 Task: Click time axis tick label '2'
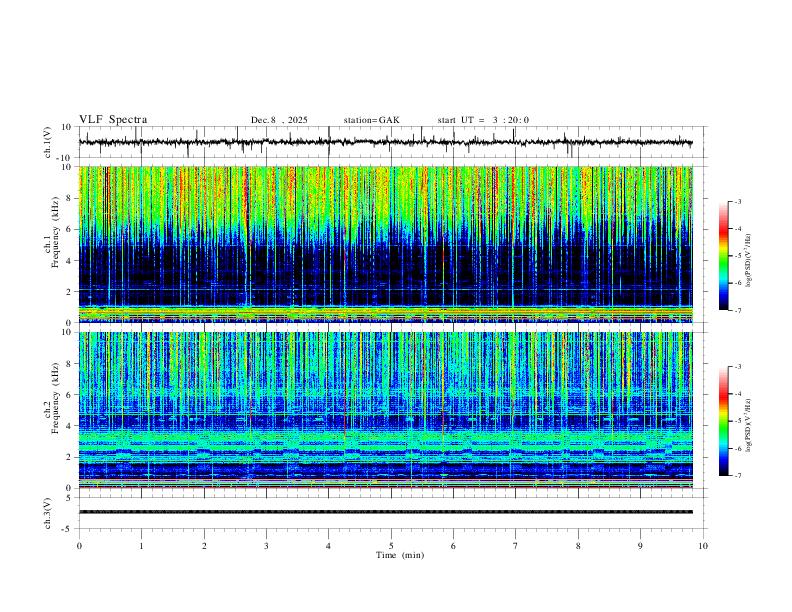pyautogui.click(x=204, y=546)
